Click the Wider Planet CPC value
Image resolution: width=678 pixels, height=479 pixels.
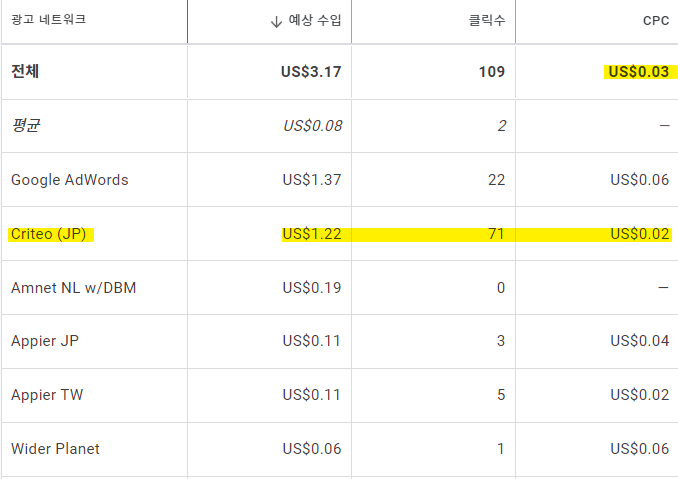[640, 449]
